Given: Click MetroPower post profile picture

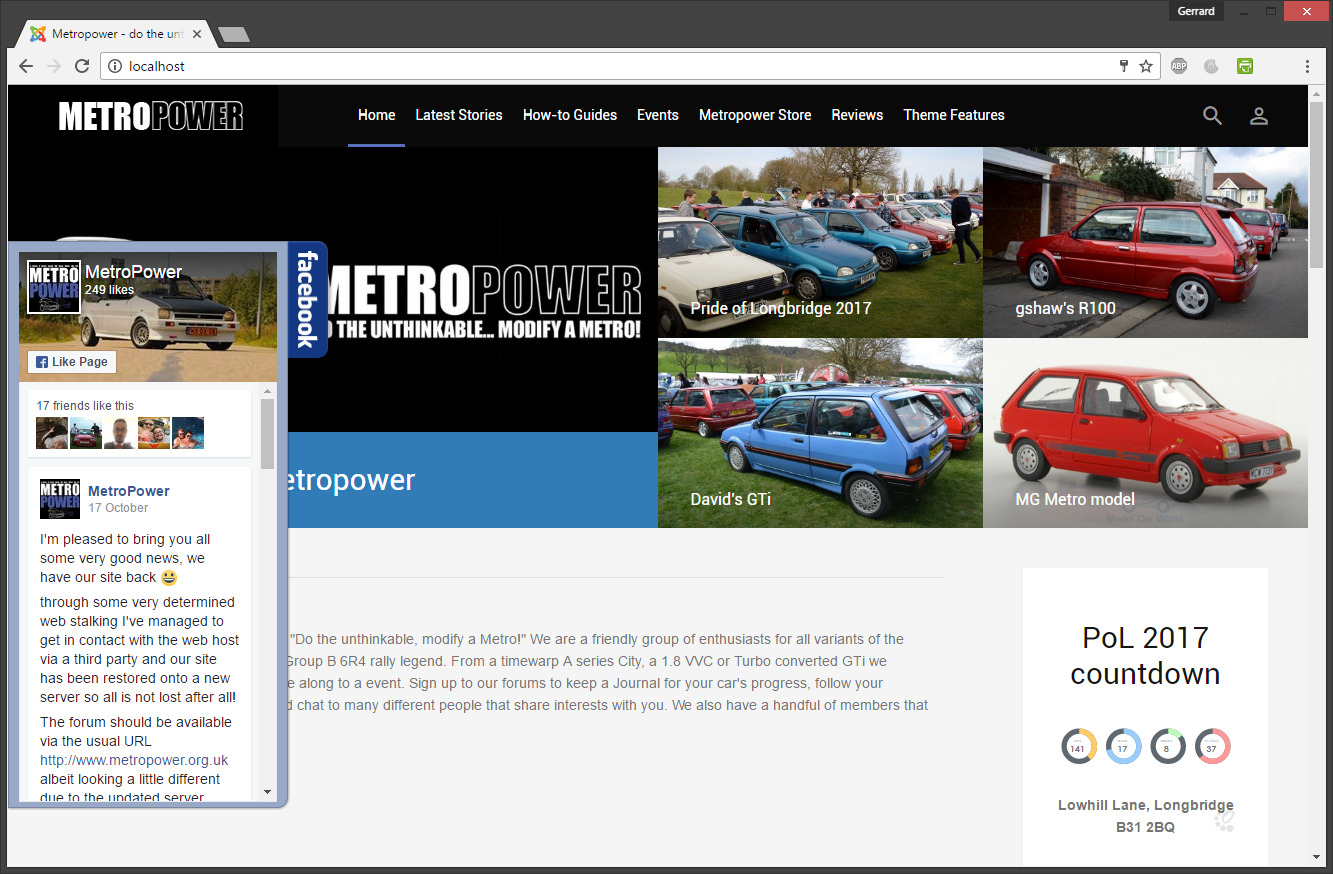Looking at the screenshot, I should [60, 499].
